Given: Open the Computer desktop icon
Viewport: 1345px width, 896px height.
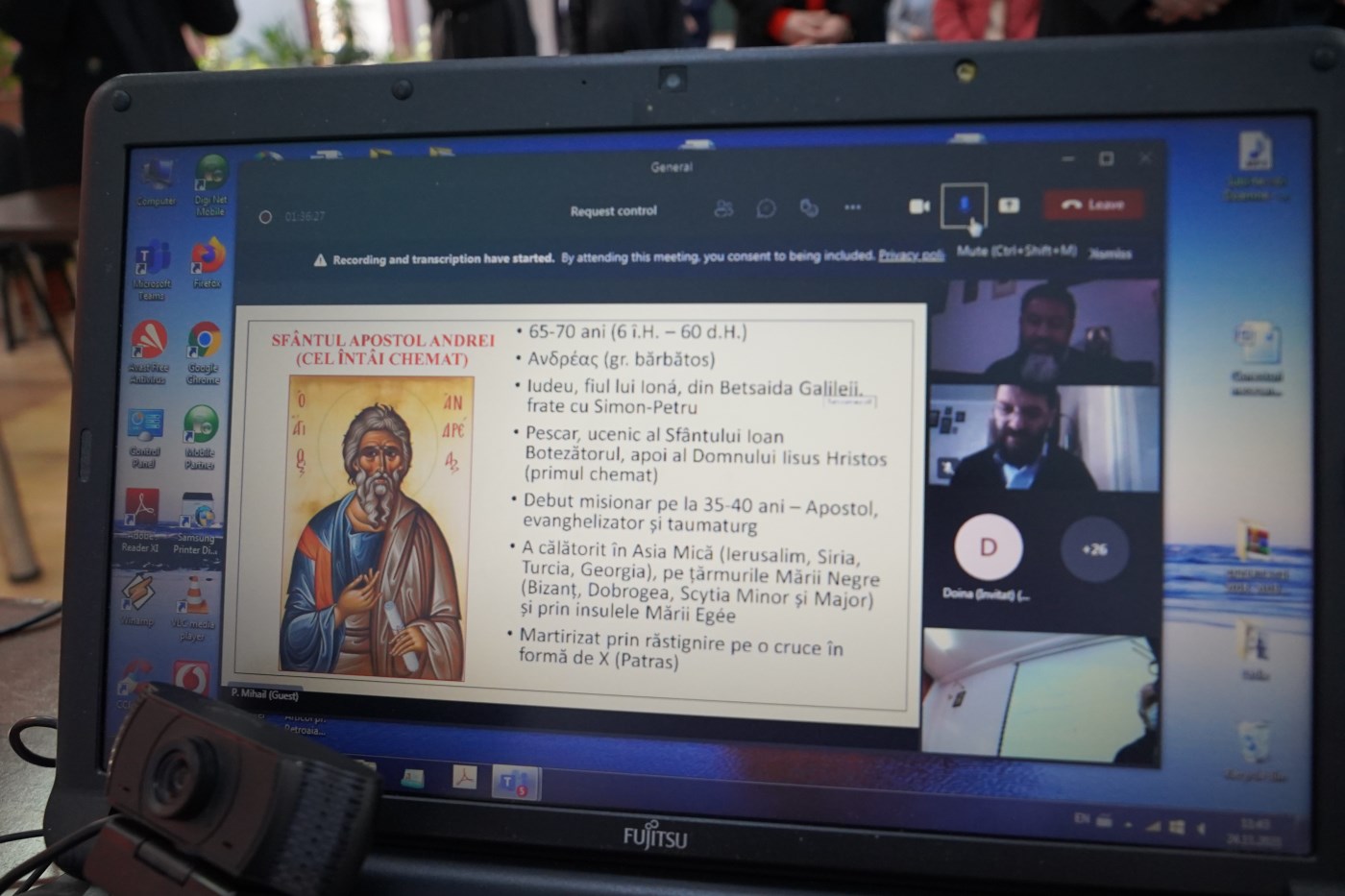Looking at the screenshot, I should 156,182.
